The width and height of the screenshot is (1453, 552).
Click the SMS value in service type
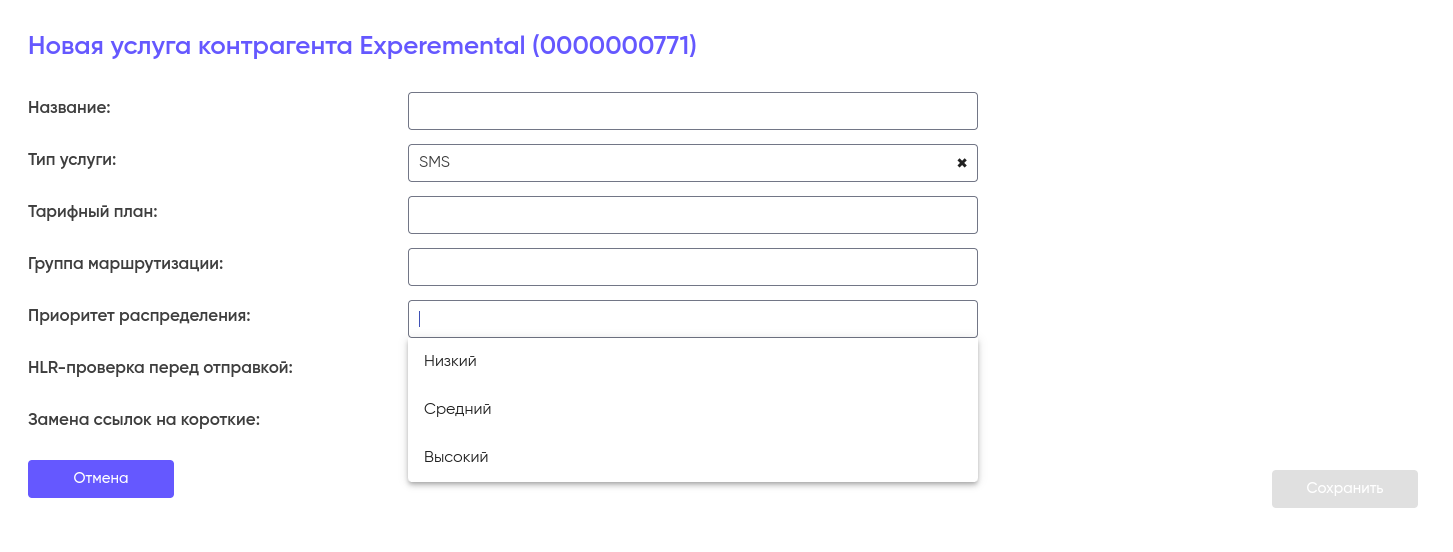tap(435, 163)
